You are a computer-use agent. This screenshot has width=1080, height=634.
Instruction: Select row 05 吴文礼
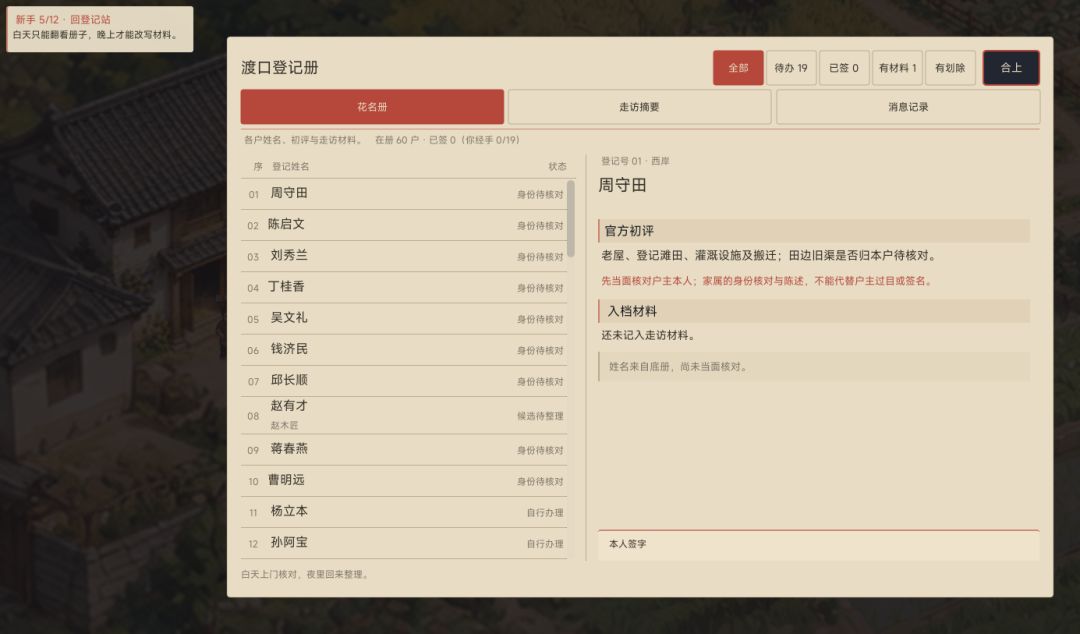coord(404,318)
